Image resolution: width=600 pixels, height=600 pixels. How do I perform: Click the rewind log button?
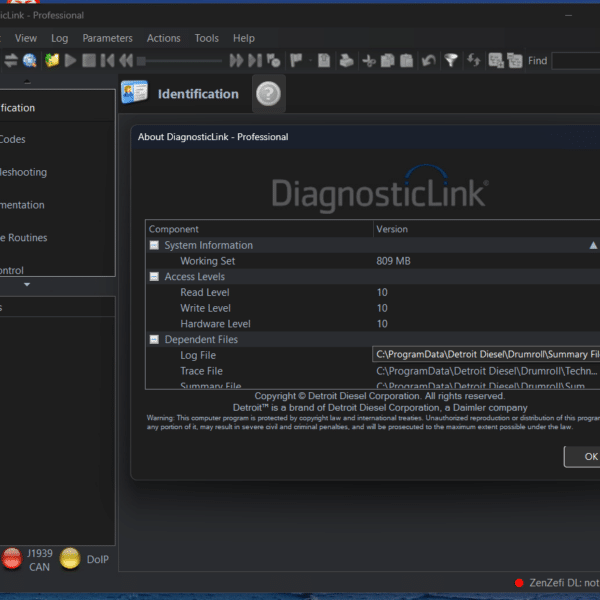pyautogui.click(x=126, y=60)
